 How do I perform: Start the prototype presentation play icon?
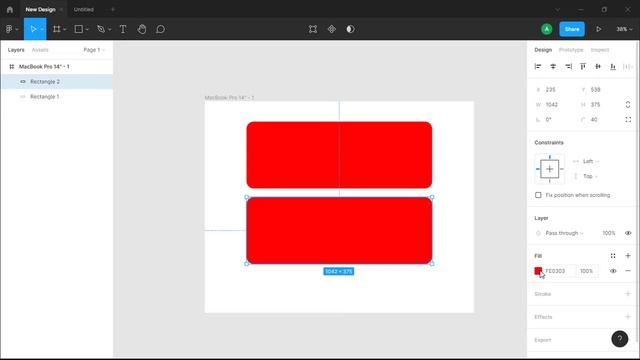click(x=598, y=29)
